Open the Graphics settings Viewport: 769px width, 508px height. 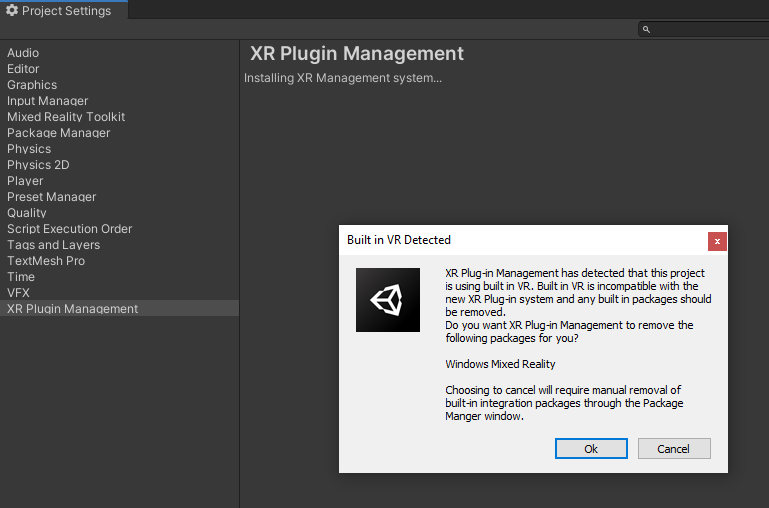[119, 85]
